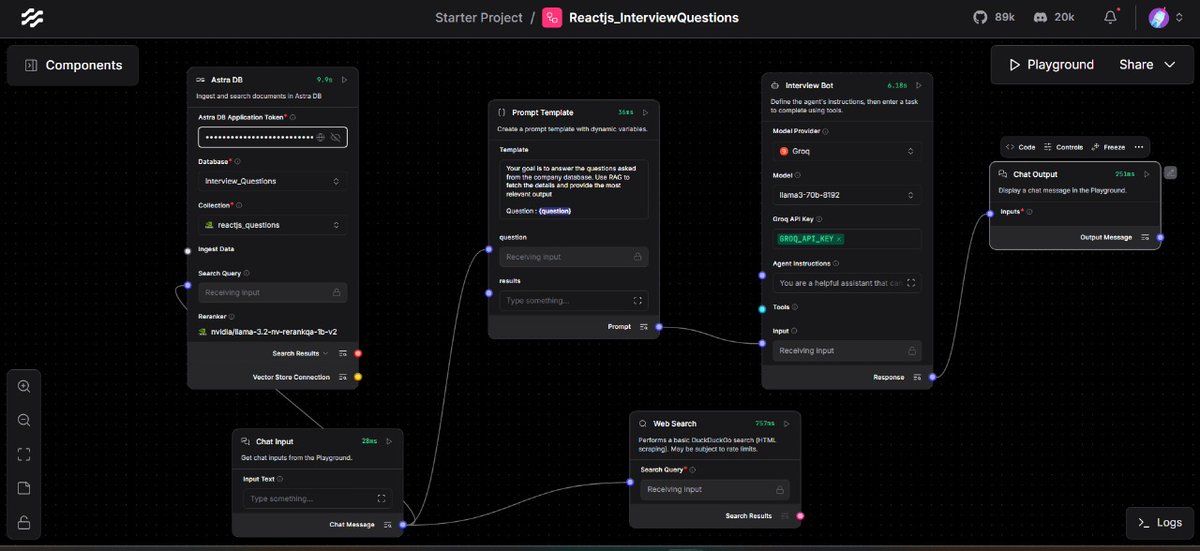Run the Web Search component play icon

[x=786, y=423]
